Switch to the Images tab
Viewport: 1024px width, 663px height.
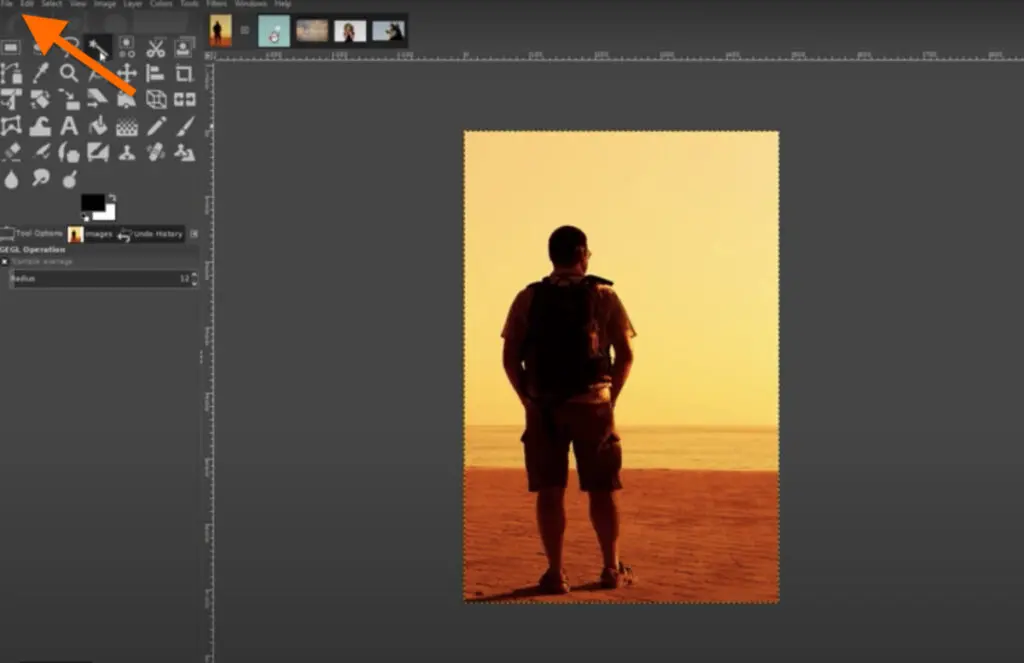coord(90,234)
